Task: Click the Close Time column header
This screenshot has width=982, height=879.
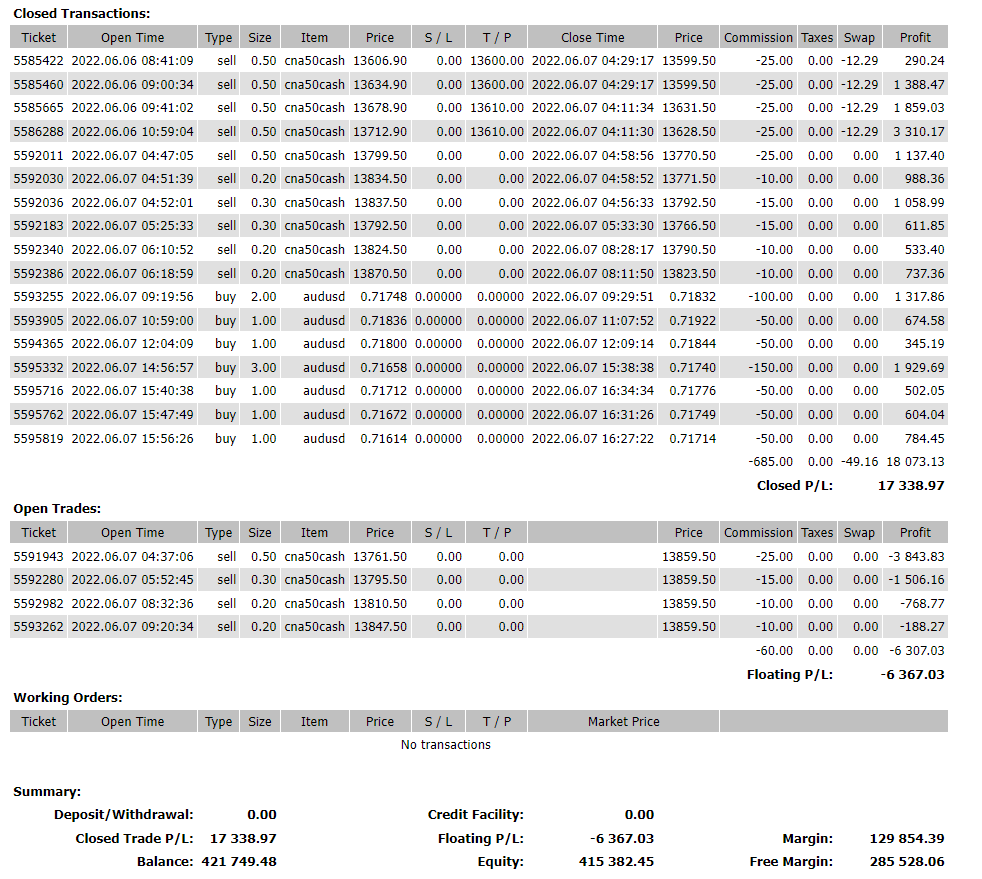Action: [592, 38]
